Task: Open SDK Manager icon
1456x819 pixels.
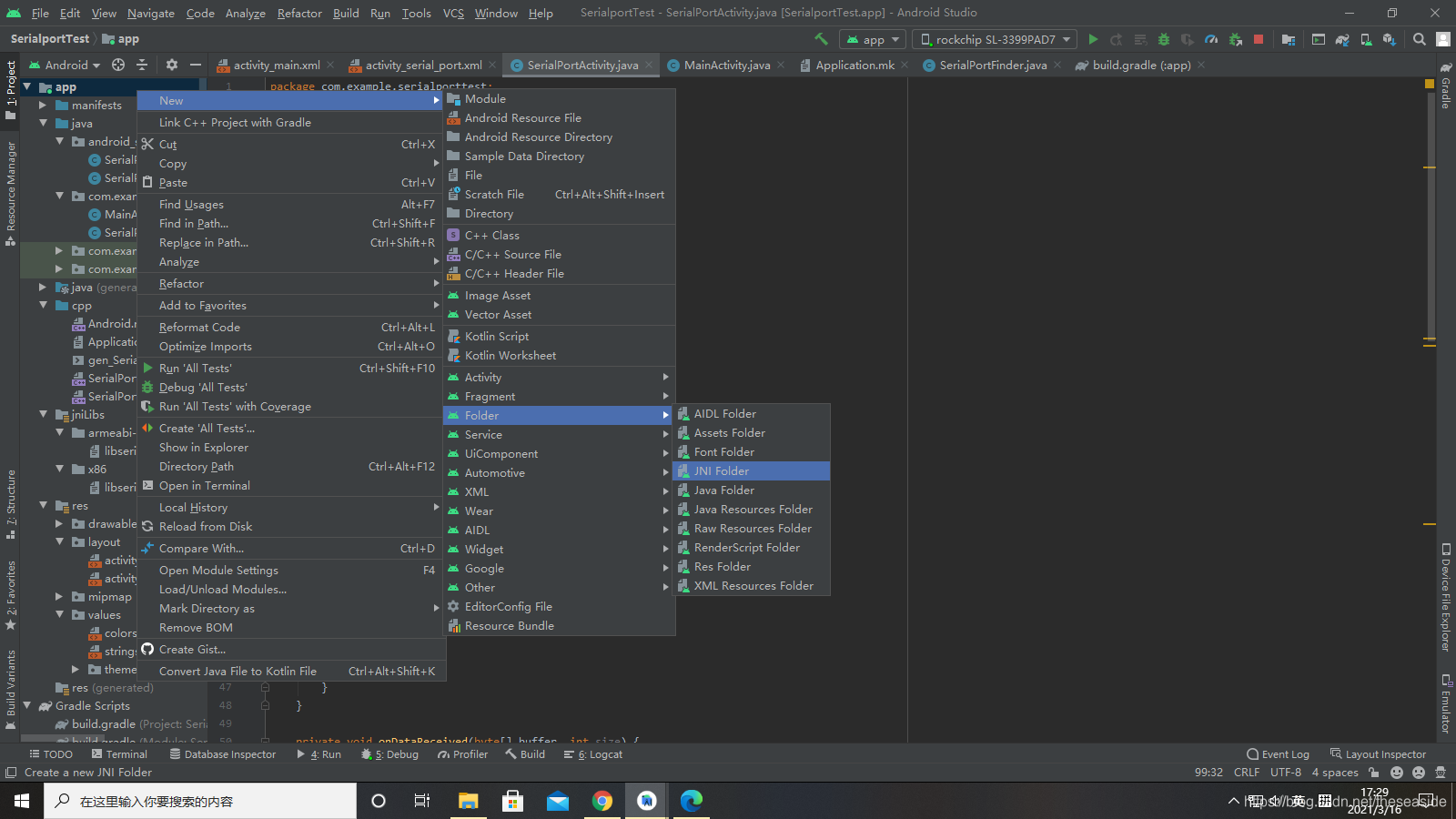Action: pyautogui.click(x=1390, y=39)
